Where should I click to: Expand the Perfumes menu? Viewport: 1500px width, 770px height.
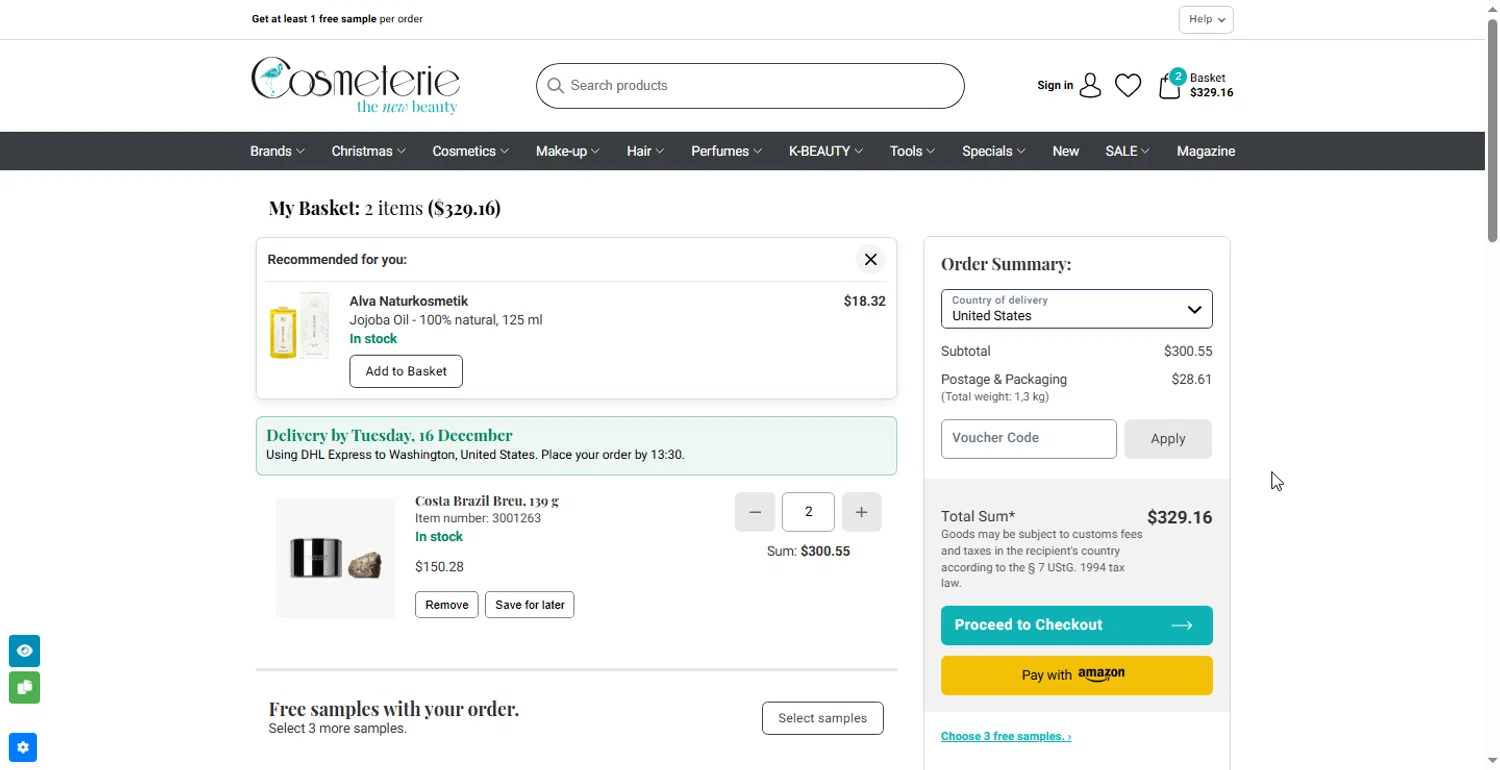pyautogui.click(x=726, y=151)
